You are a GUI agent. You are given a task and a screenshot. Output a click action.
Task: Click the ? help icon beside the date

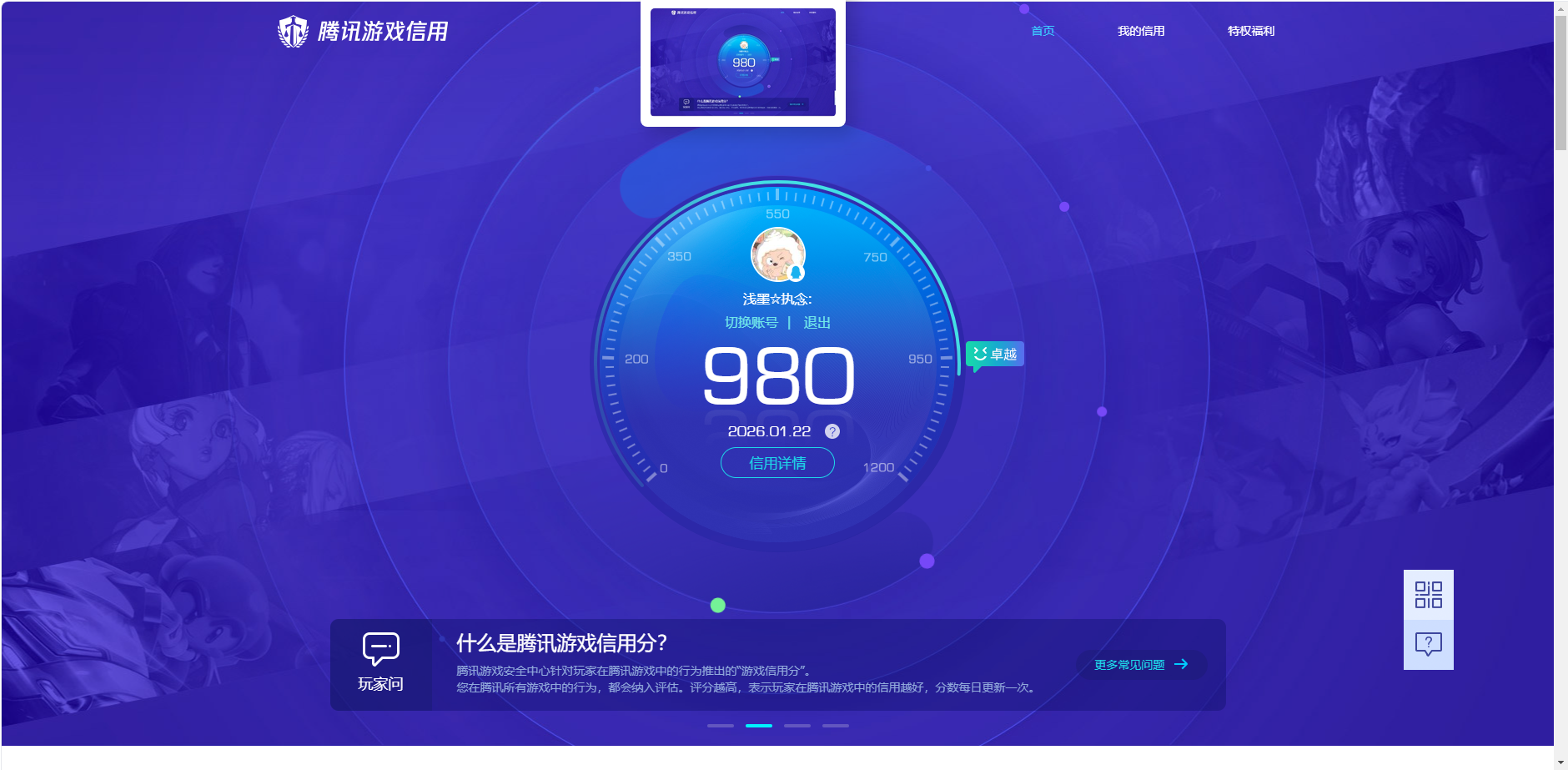tap(832, 431)
